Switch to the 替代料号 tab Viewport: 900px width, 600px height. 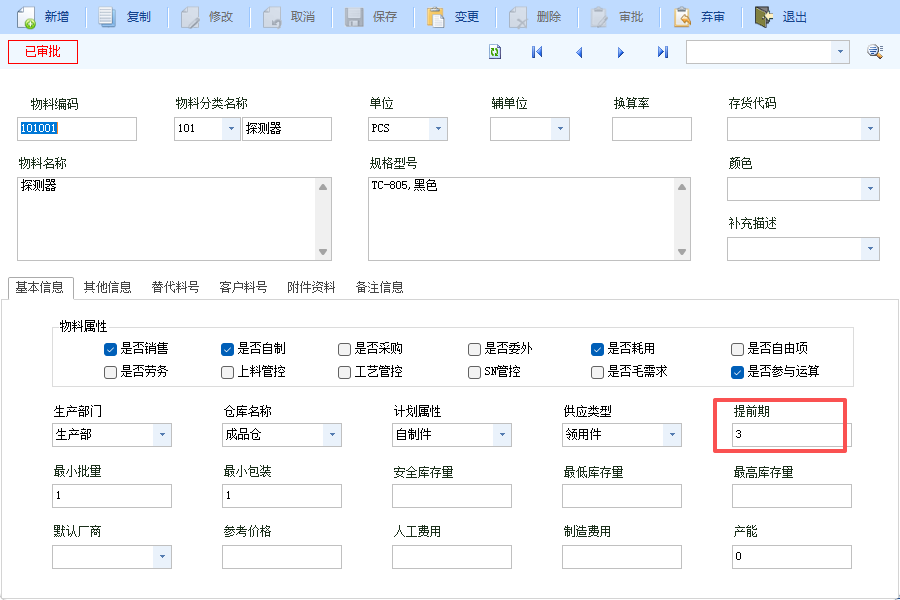coord(175,287)
